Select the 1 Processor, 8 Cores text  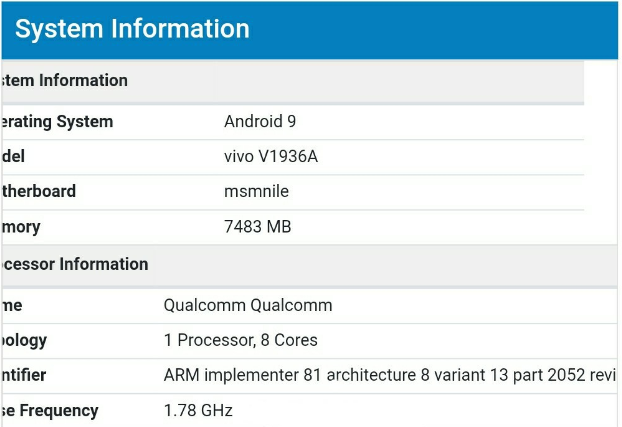240,340
